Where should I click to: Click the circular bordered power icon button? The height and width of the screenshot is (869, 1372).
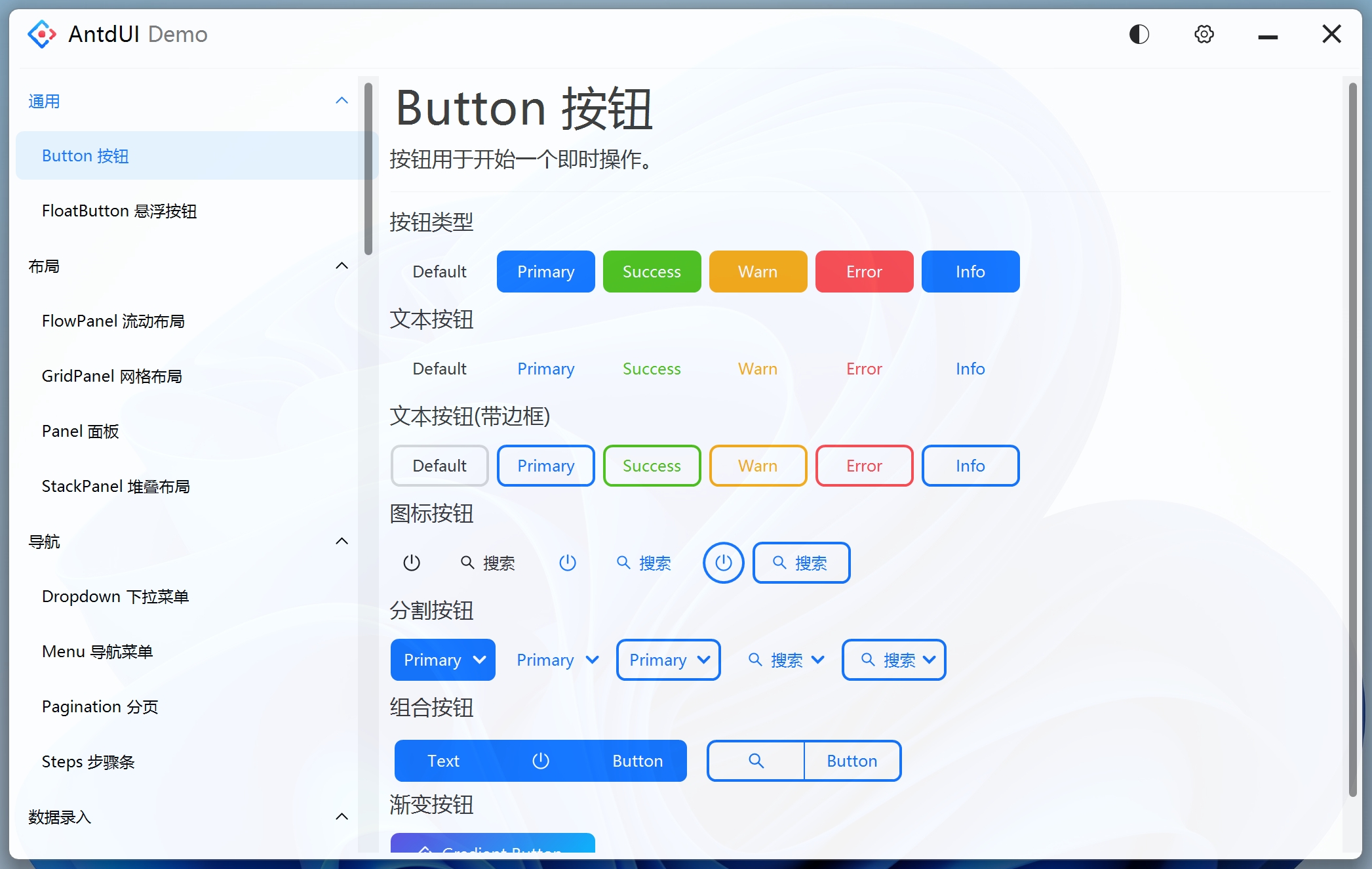(723, 563)
